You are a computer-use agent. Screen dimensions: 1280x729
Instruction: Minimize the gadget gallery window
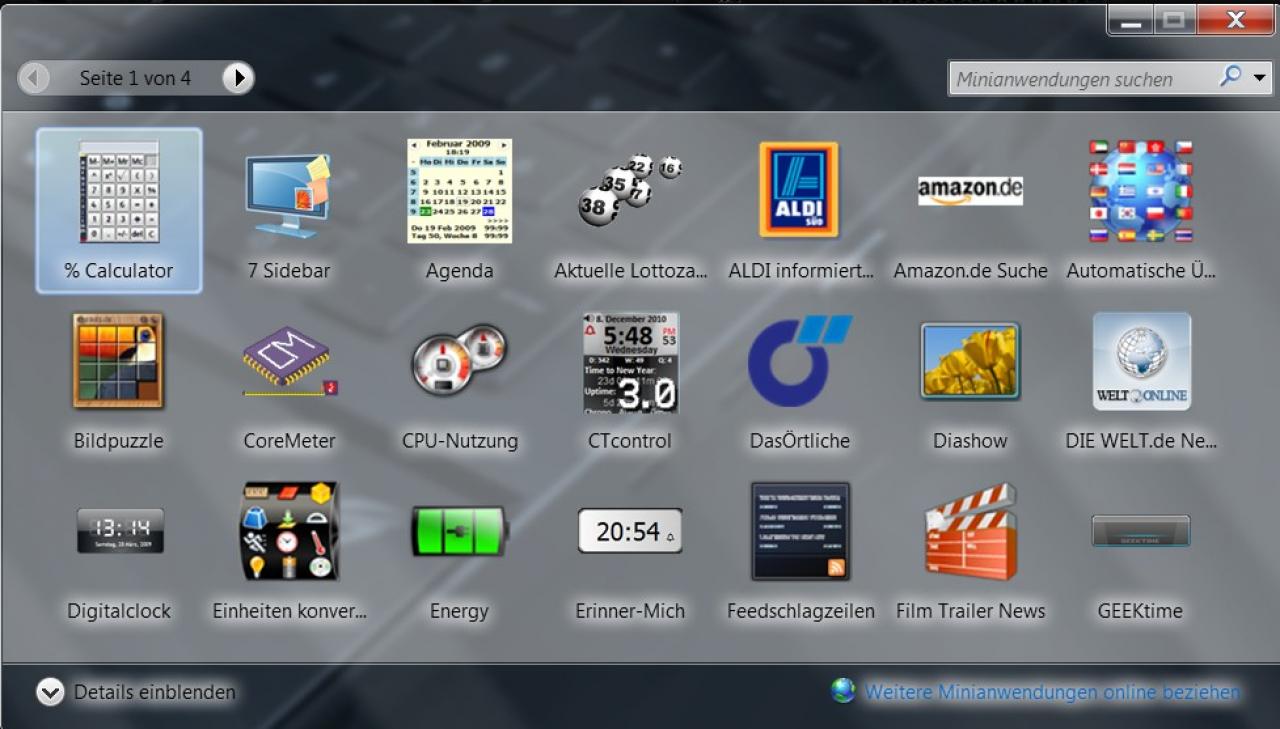tap(1130, 19)
